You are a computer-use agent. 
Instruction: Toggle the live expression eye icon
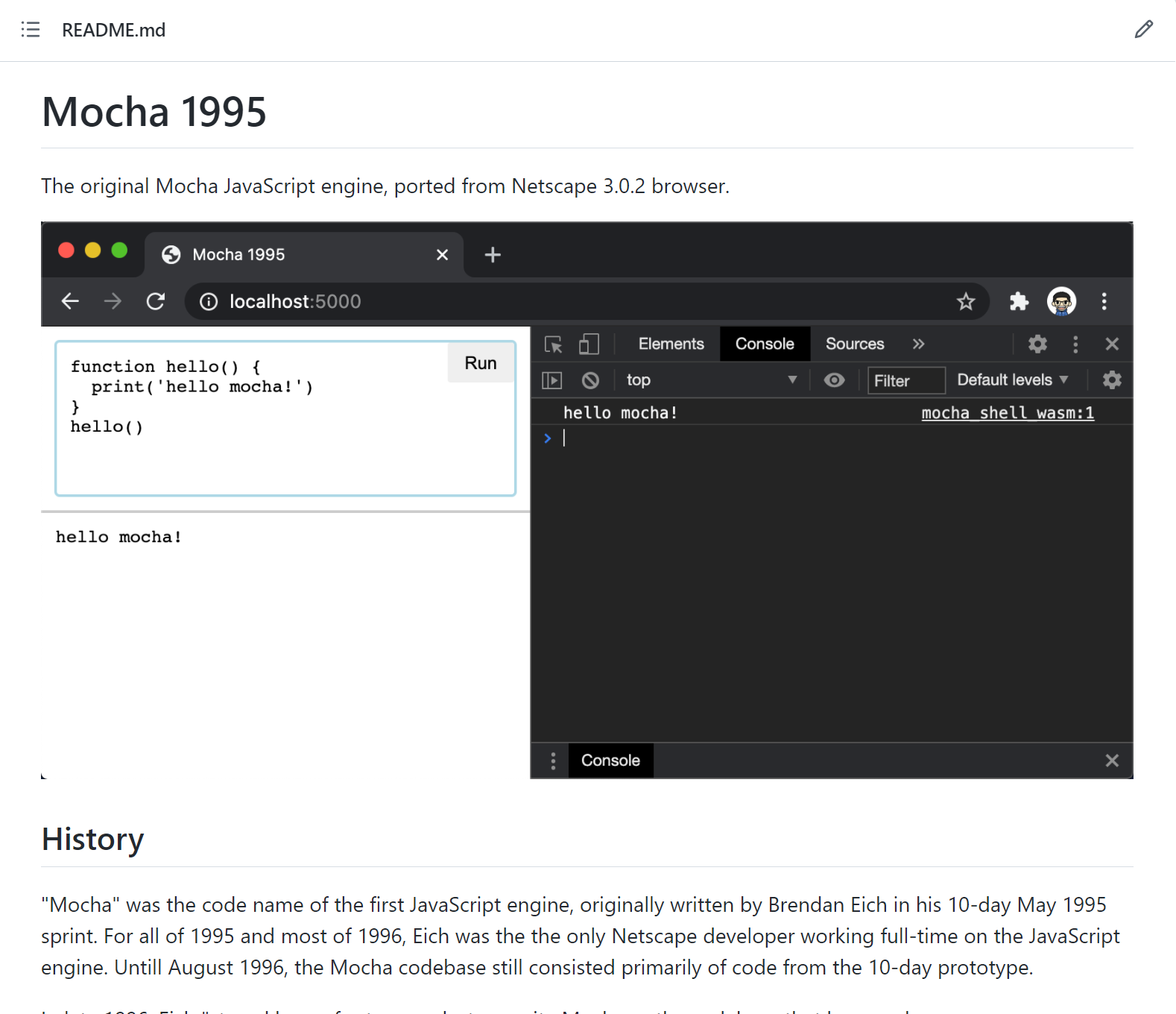click(835, 380)
